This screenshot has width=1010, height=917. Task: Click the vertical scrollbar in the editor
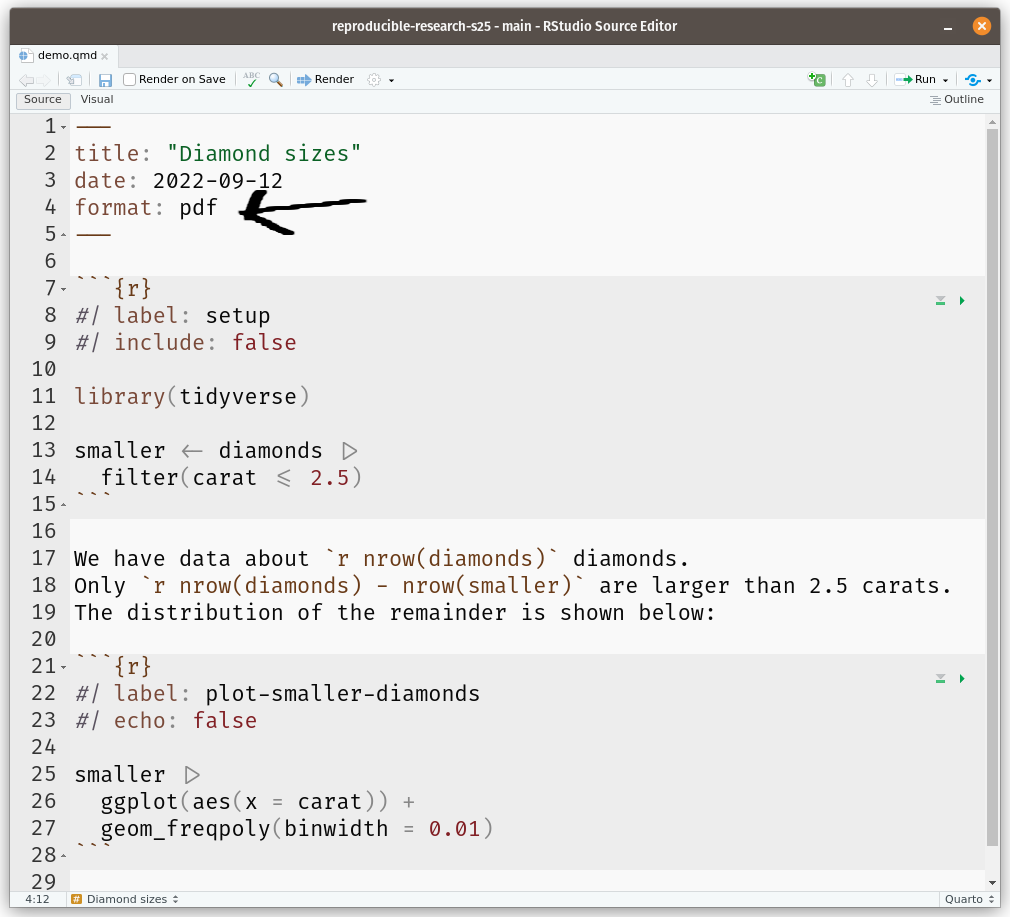pos(992,480)
